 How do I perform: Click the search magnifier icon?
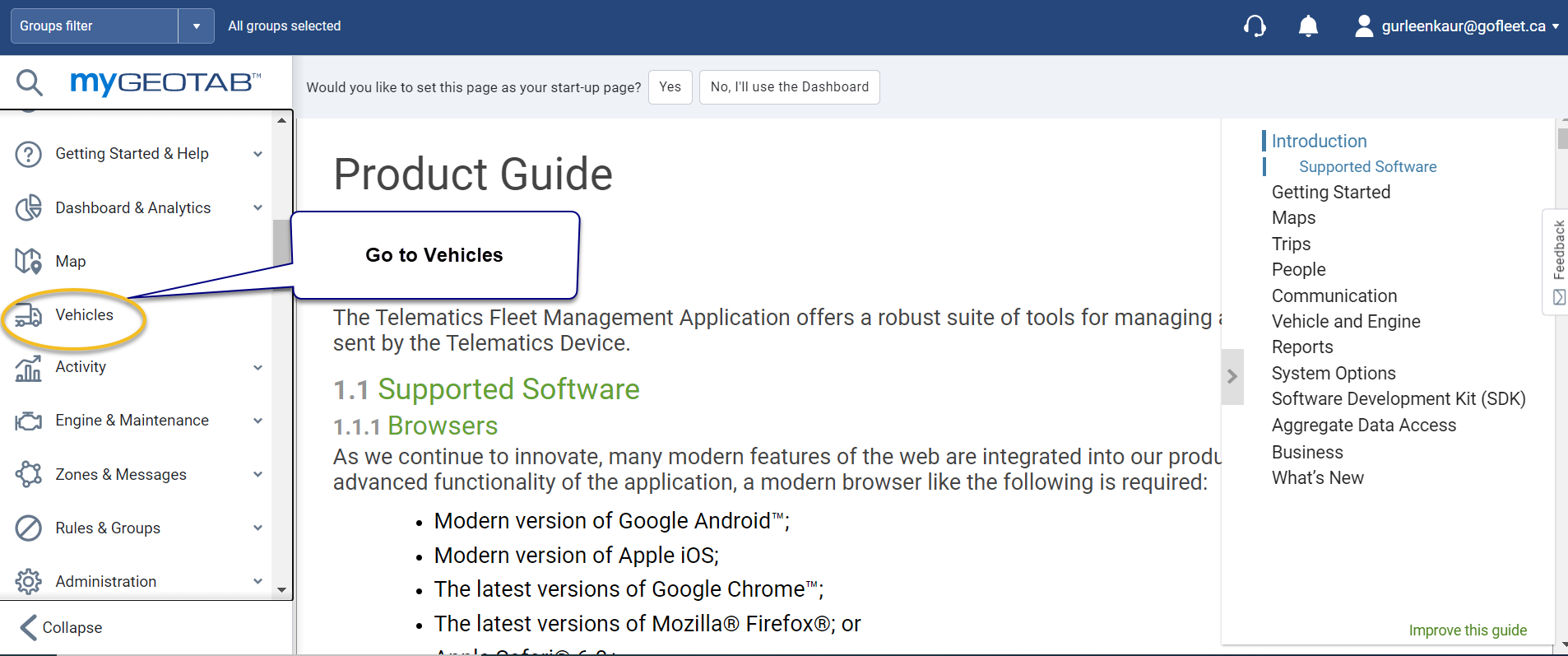tap(29, 82)
